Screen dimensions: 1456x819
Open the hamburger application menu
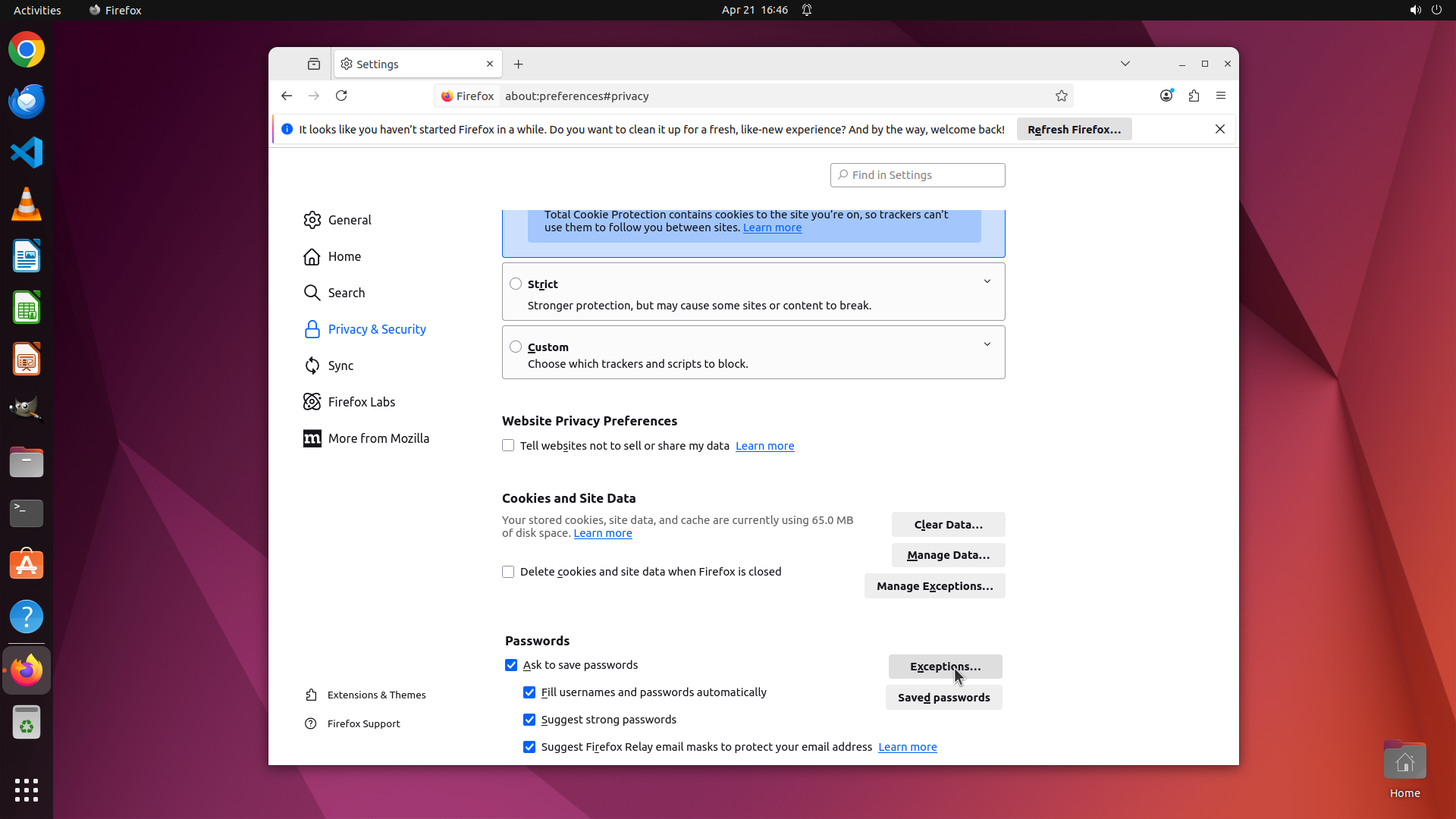[1221, 96]
